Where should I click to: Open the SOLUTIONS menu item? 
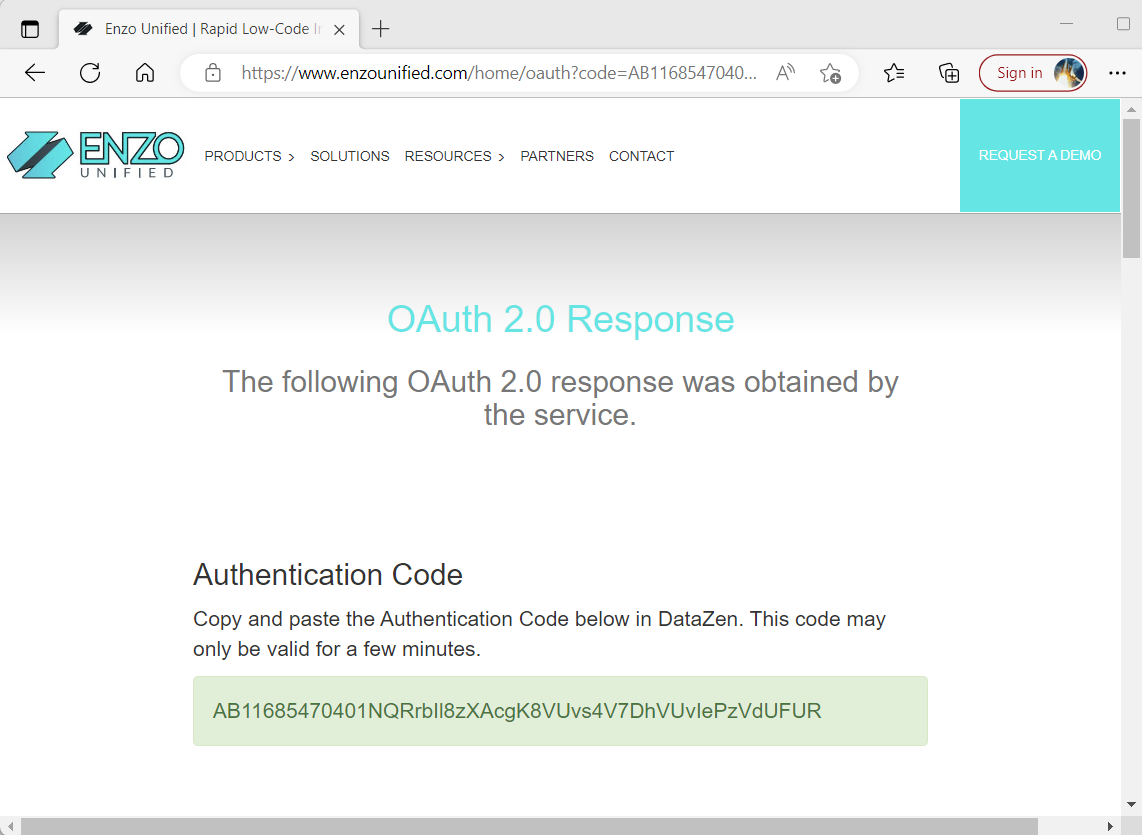pyautogui.click(x=349, y=156)
